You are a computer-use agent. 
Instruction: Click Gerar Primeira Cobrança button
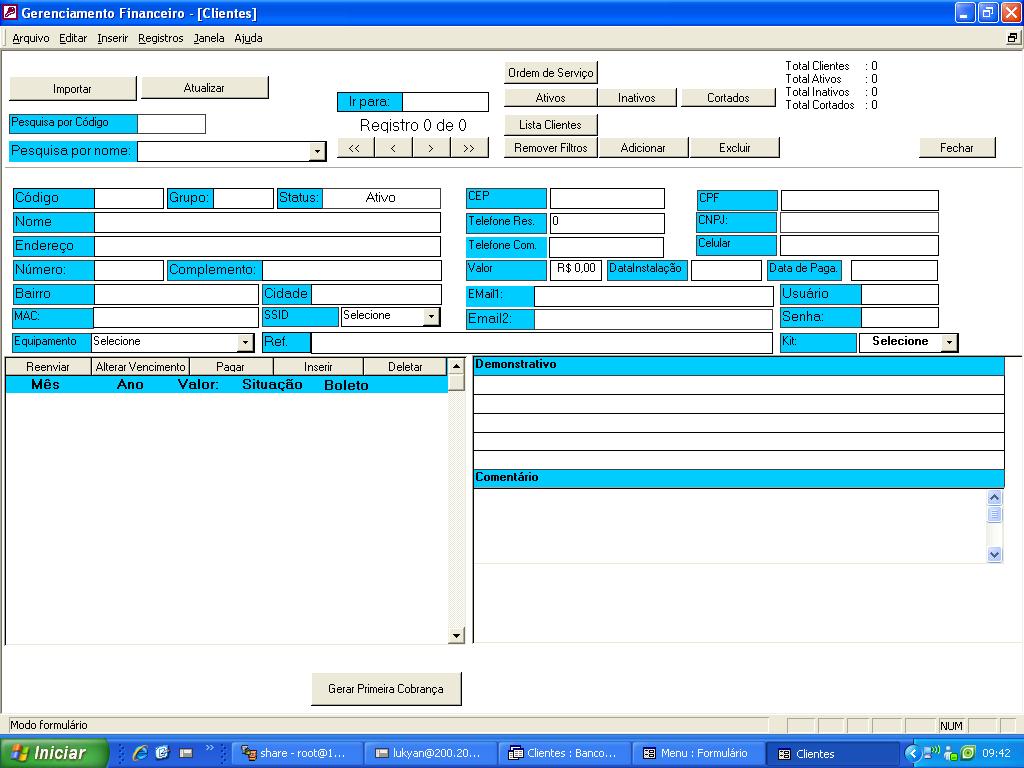[386, 689]
